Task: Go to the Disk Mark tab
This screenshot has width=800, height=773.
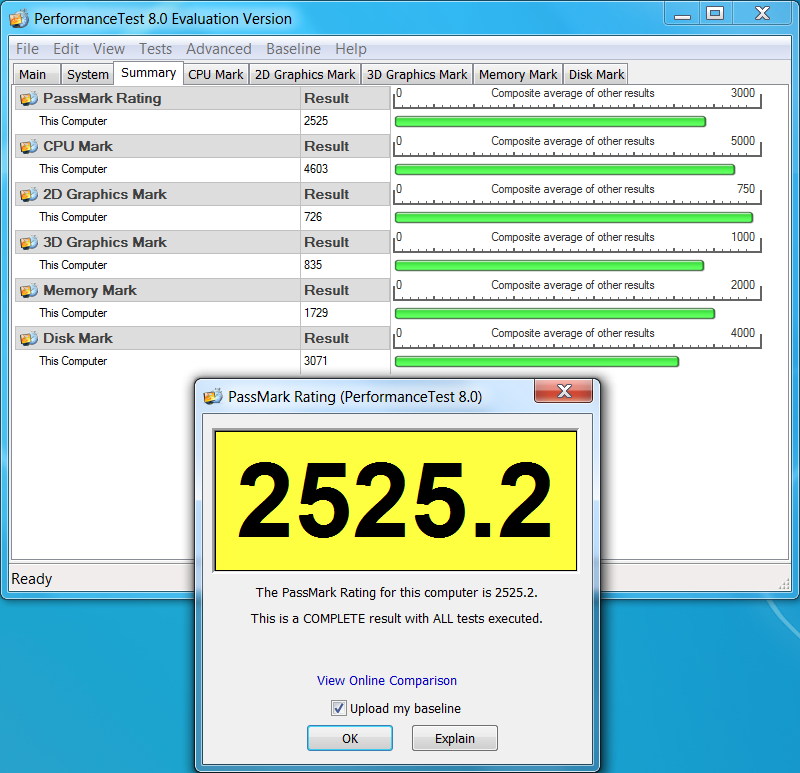Action: pyautogui.click(x=596, y=74)
